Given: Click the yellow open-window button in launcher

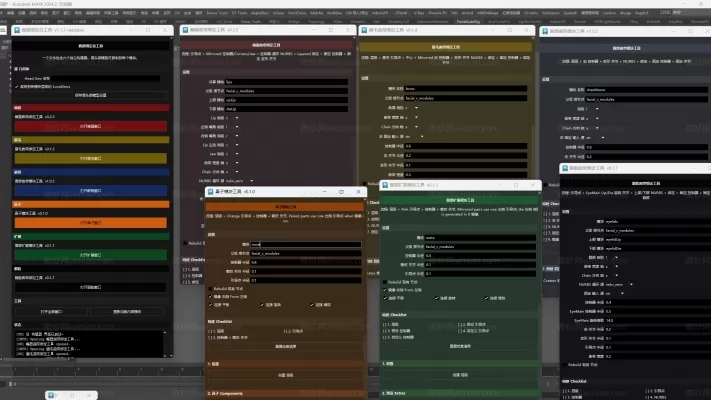Looking at the screenshot, I should [x=91, y=158].
